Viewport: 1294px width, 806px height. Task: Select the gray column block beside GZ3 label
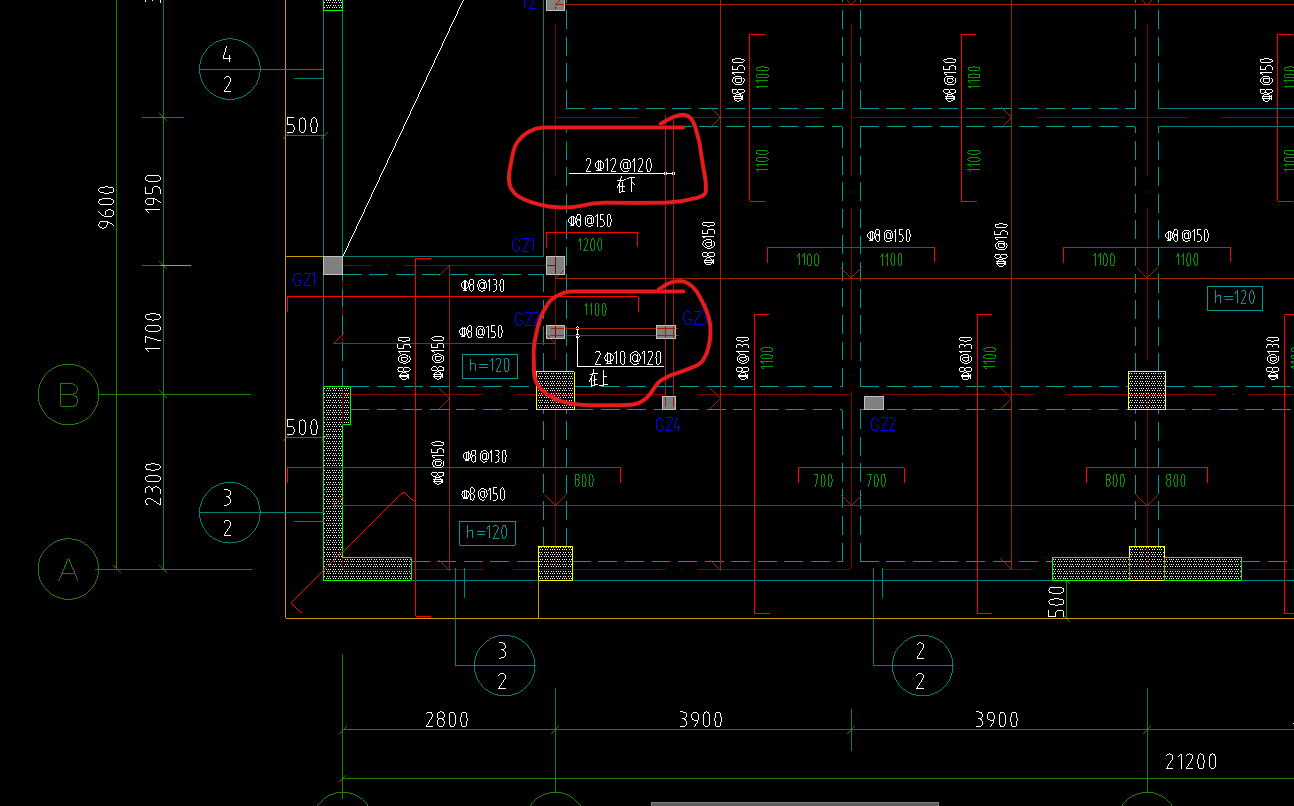[666, 332]
